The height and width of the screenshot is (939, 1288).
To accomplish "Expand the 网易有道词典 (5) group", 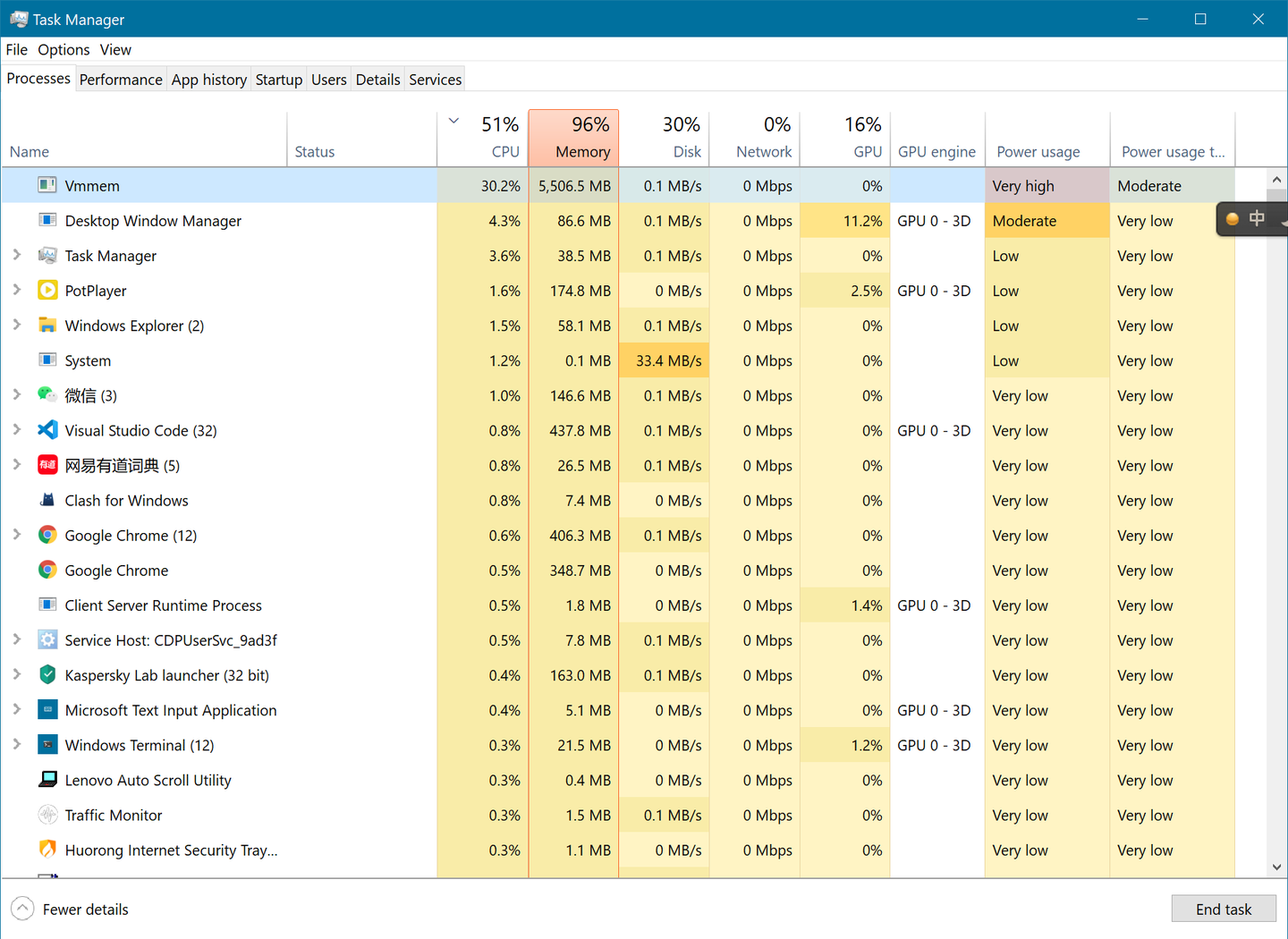I will coord(16,464).
